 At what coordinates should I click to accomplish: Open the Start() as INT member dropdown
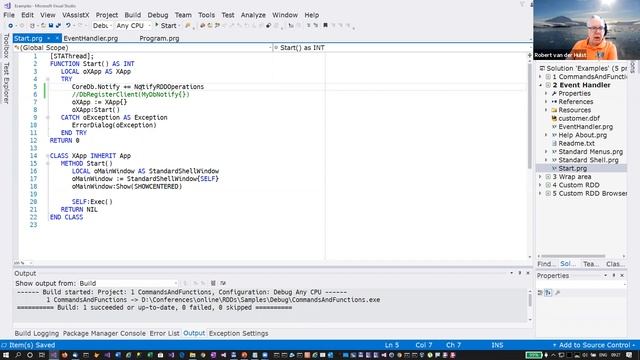click(x=402, y=48)
